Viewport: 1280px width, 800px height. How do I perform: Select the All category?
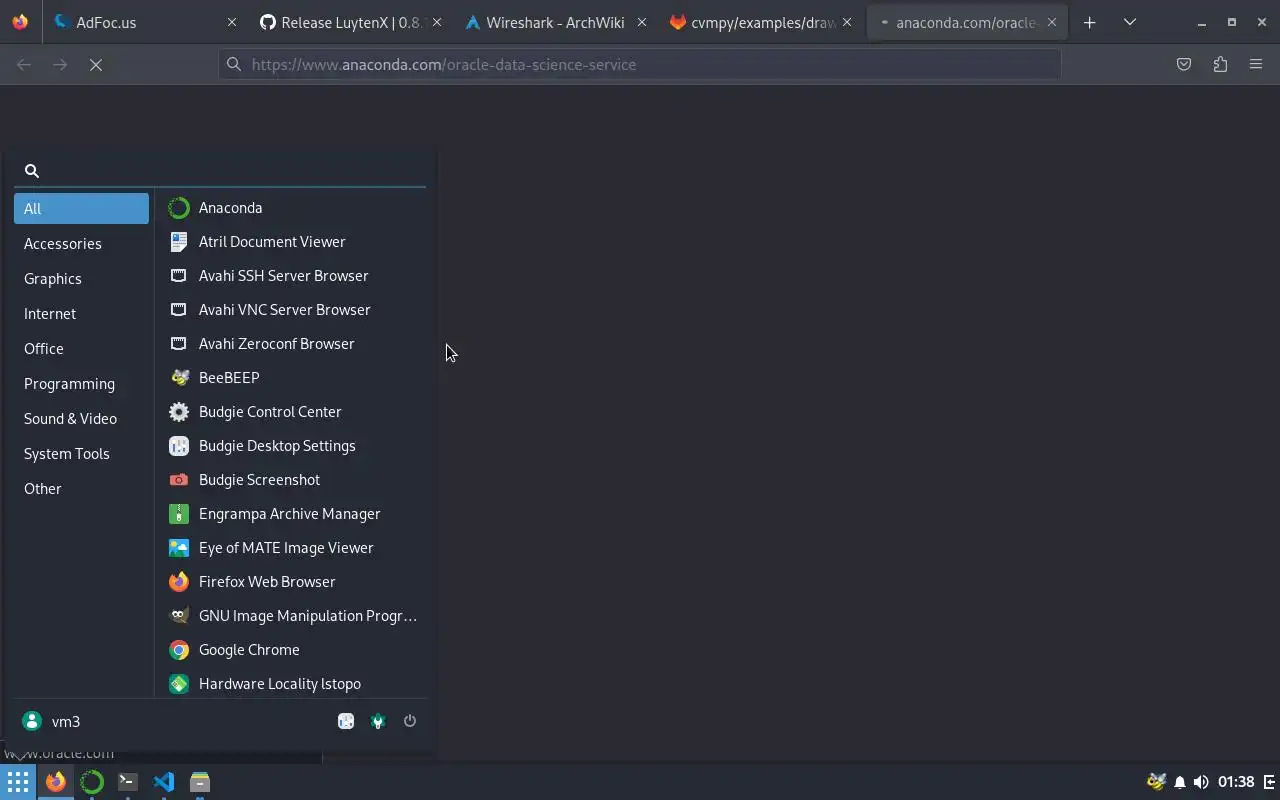tap(81, 209)
